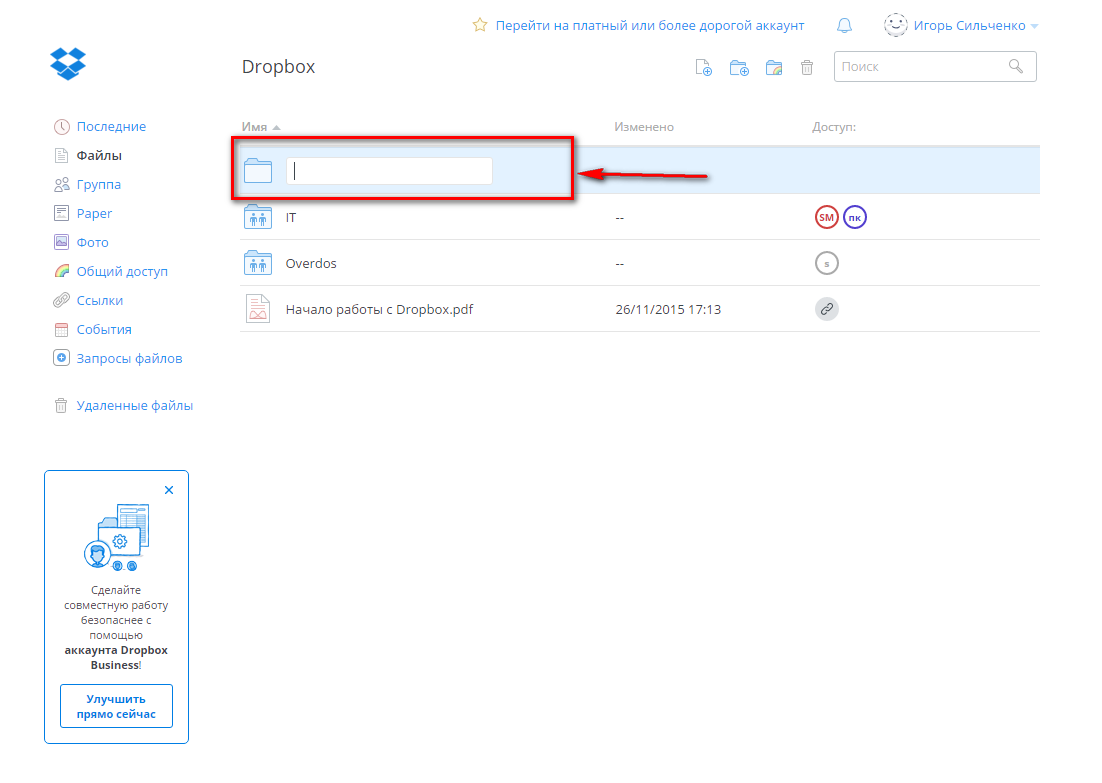Open Начало работы с Dropbox.pdf
The image size is (1102, 783).
[x=380, y=309]
